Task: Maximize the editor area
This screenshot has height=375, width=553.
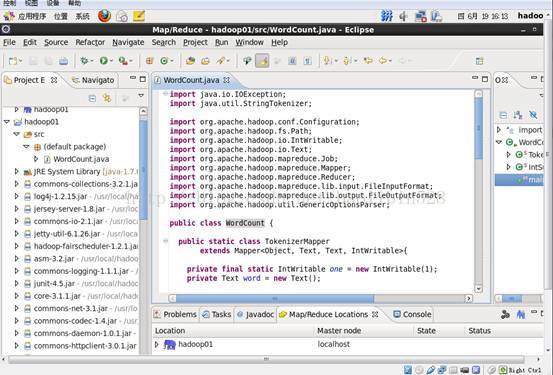Action: [x=485, y=79]
